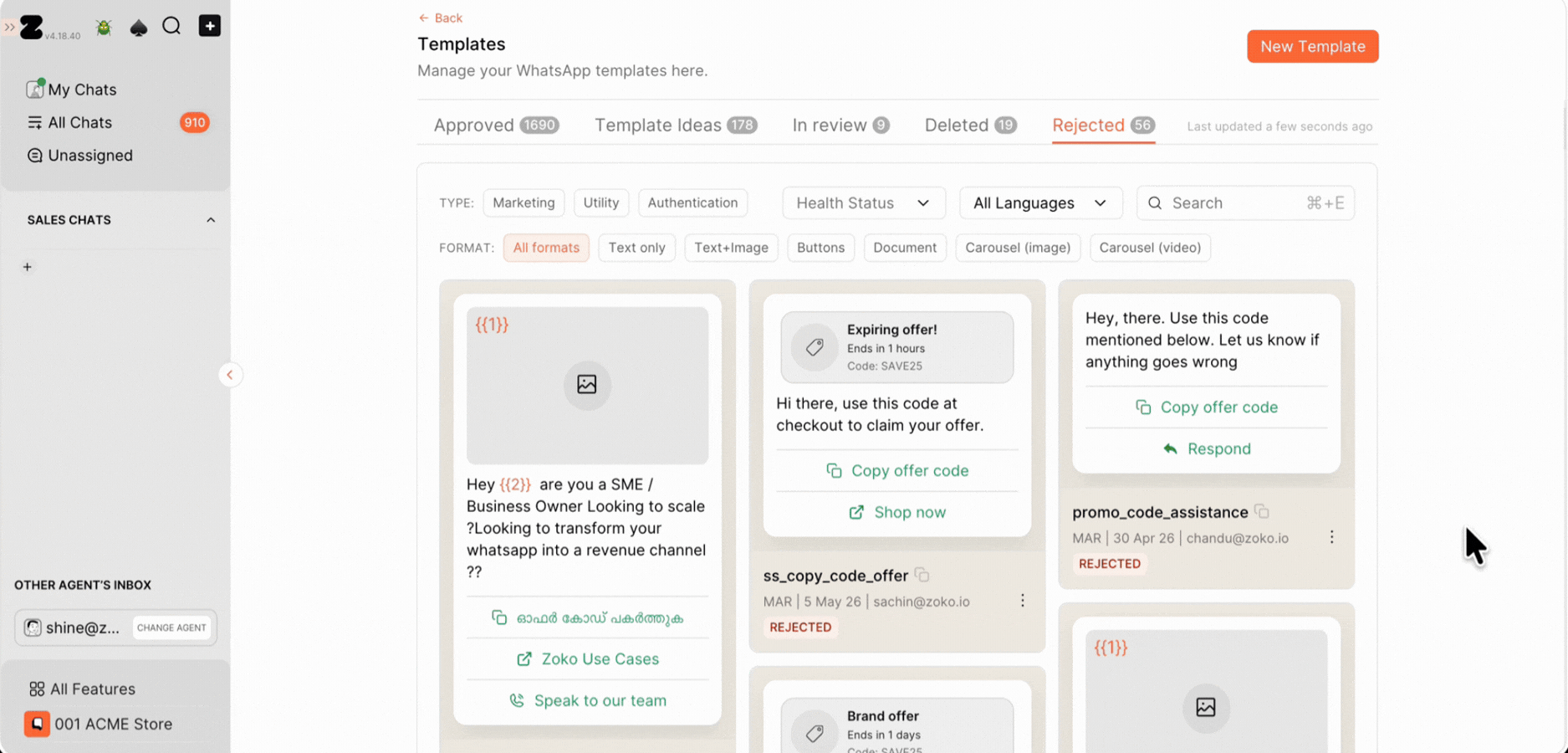This screenshot has height=753, width=1568.
Task: Click the Malayalam copy offer code button
Action: coord(587,618)
